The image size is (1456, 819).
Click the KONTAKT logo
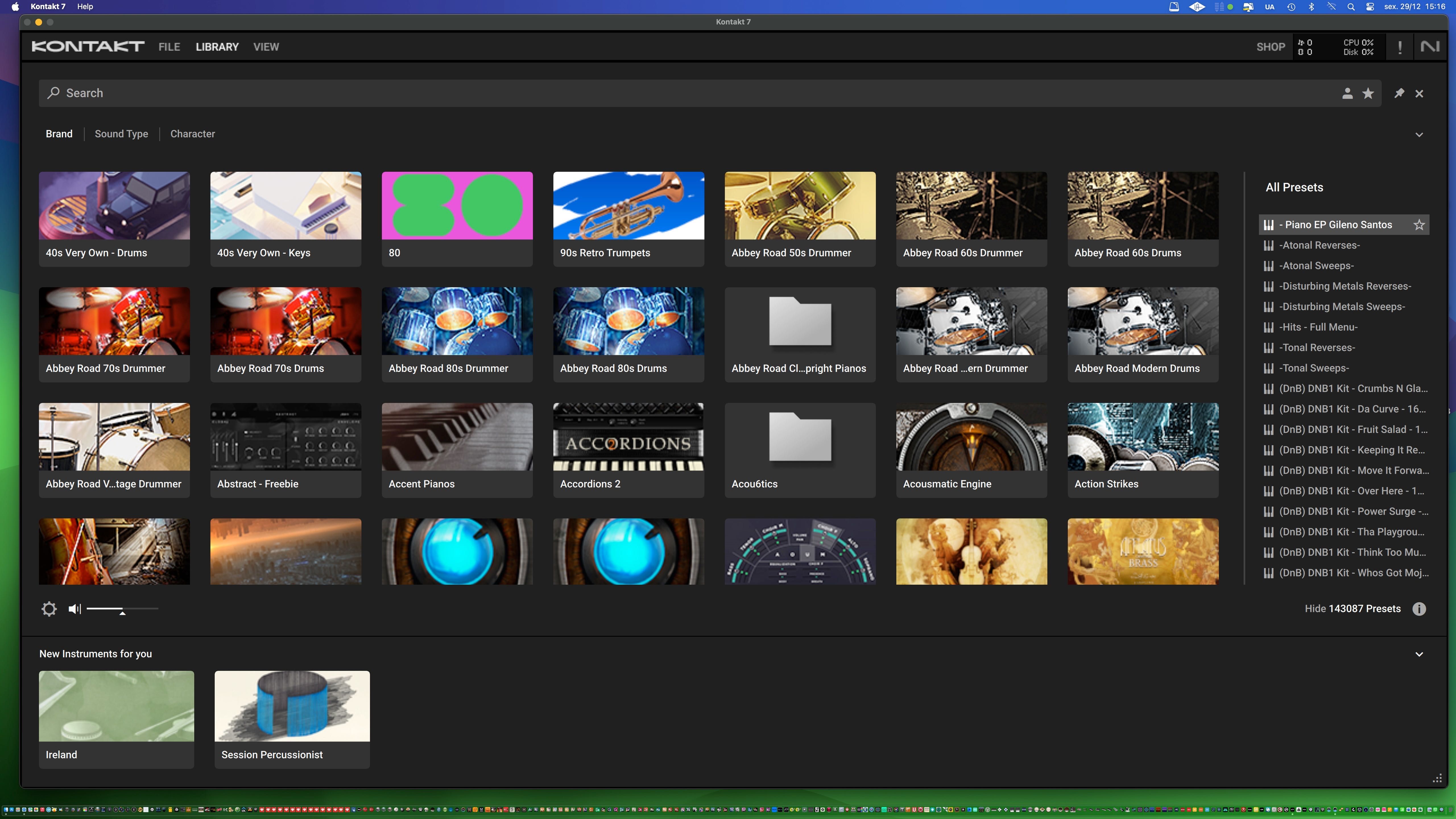tap(88, 47)
